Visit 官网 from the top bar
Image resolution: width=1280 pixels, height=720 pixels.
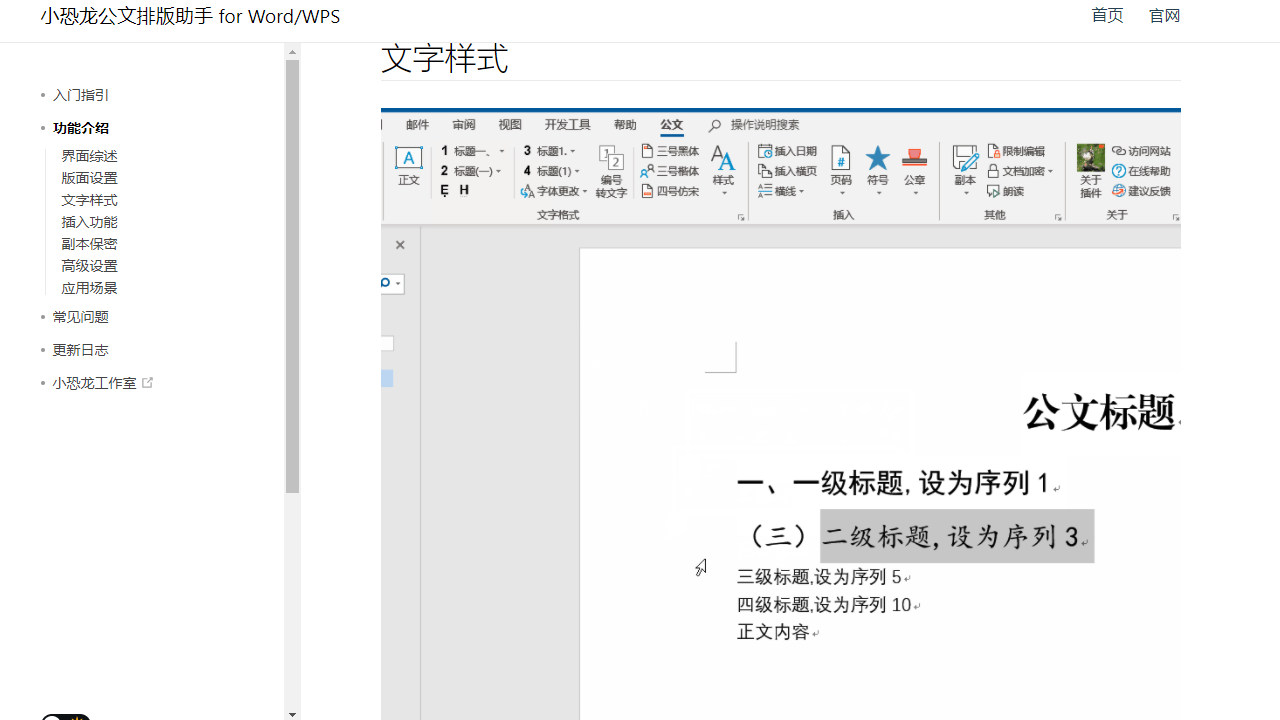[x=1164, y=15]
